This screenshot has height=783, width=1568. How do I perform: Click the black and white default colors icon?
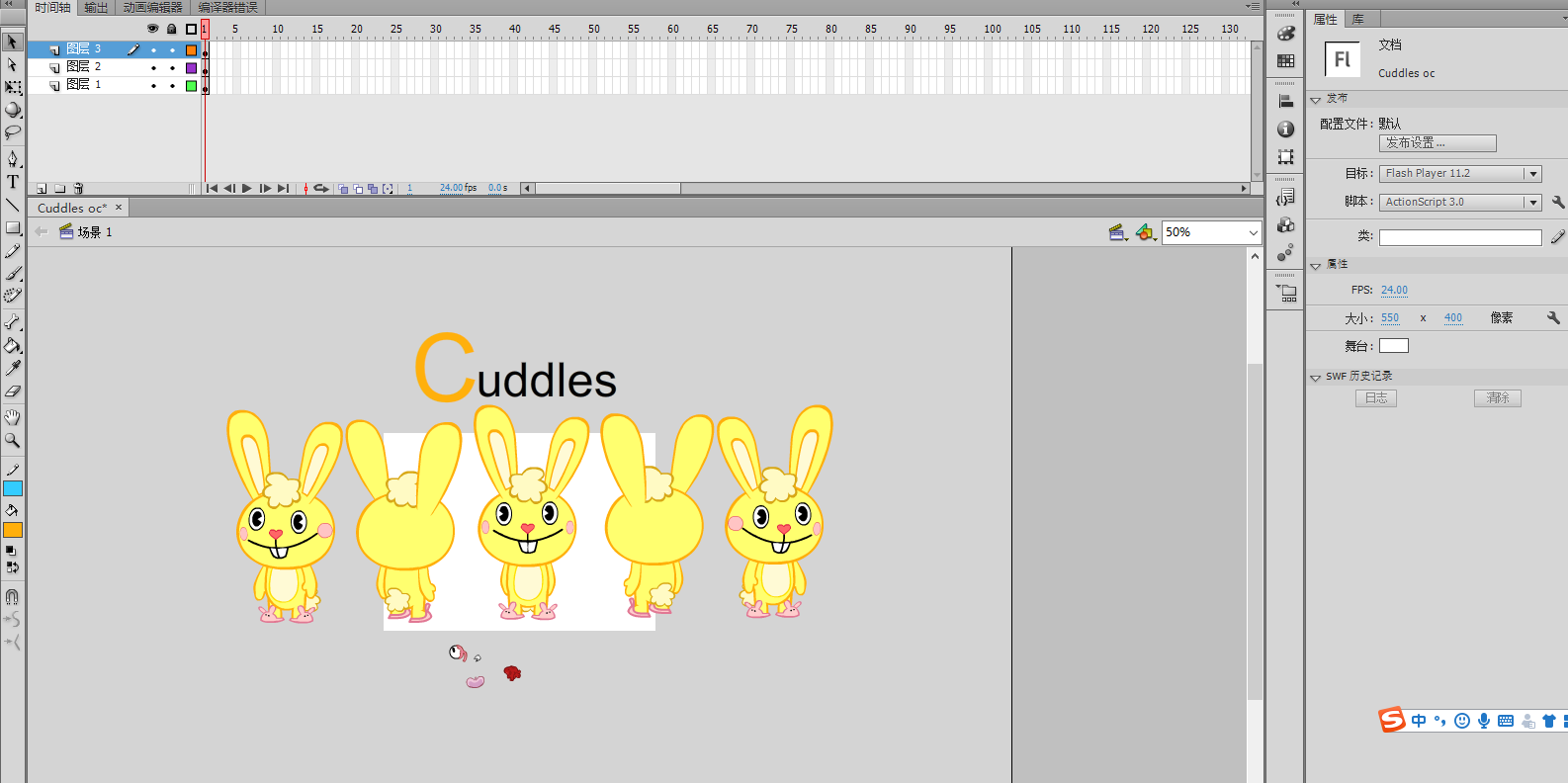pos(12,551)
